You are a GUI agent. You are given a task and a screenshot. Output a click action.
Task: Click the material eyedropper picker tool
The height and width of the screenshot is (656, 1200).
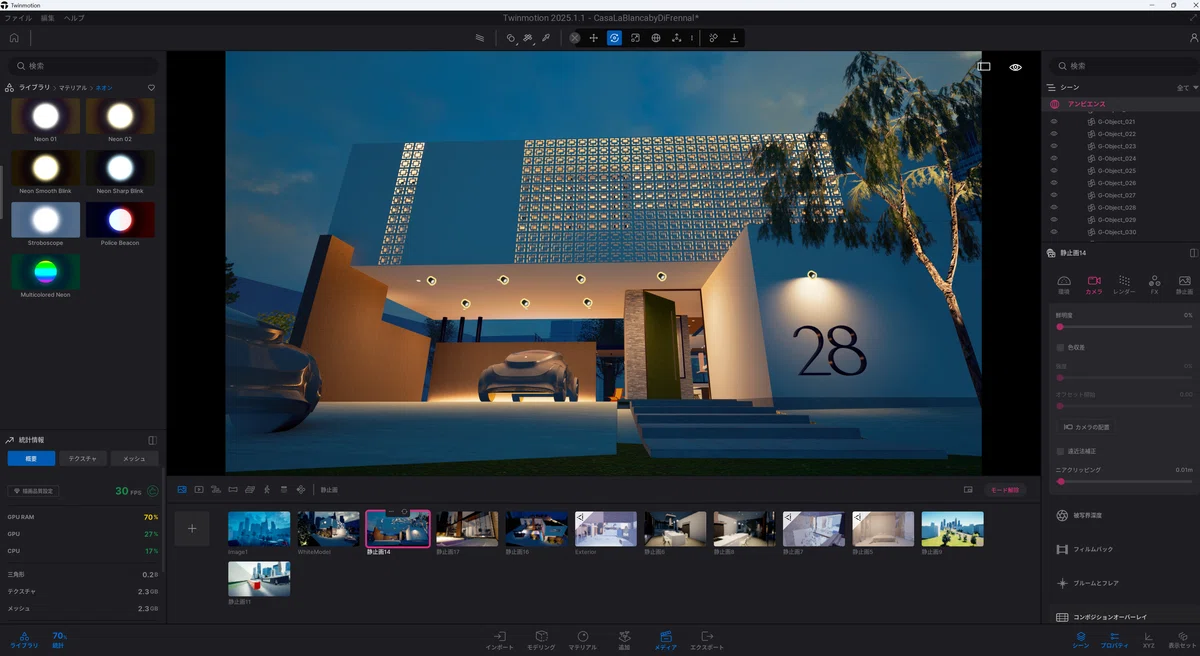click(546, 38)
